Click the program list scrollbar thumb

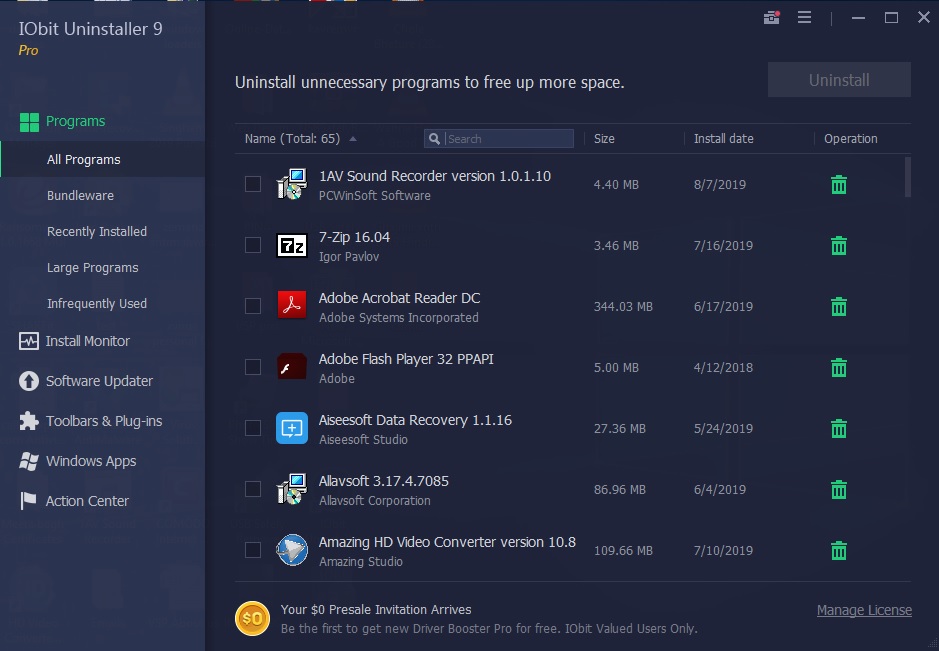click(908, 177)
